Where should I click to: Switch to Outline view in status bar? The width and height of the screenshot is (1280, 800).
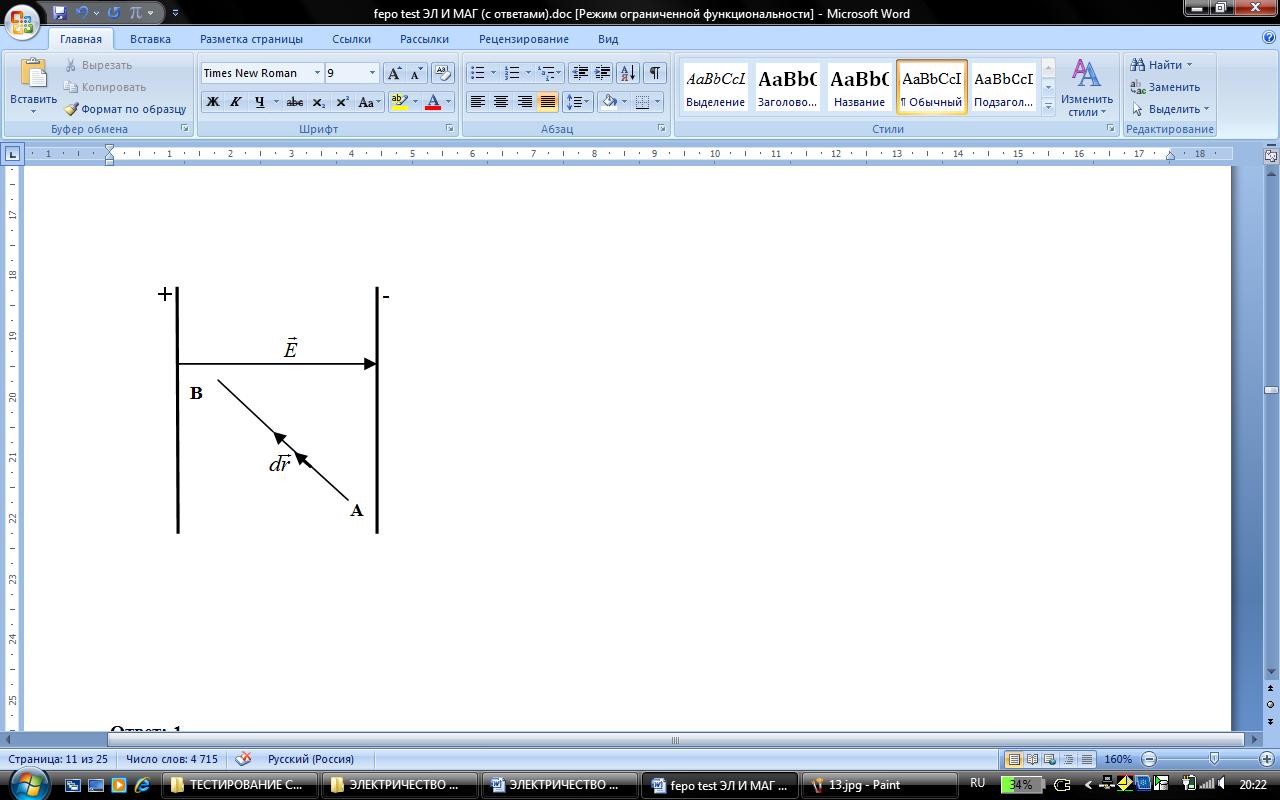1069,759
